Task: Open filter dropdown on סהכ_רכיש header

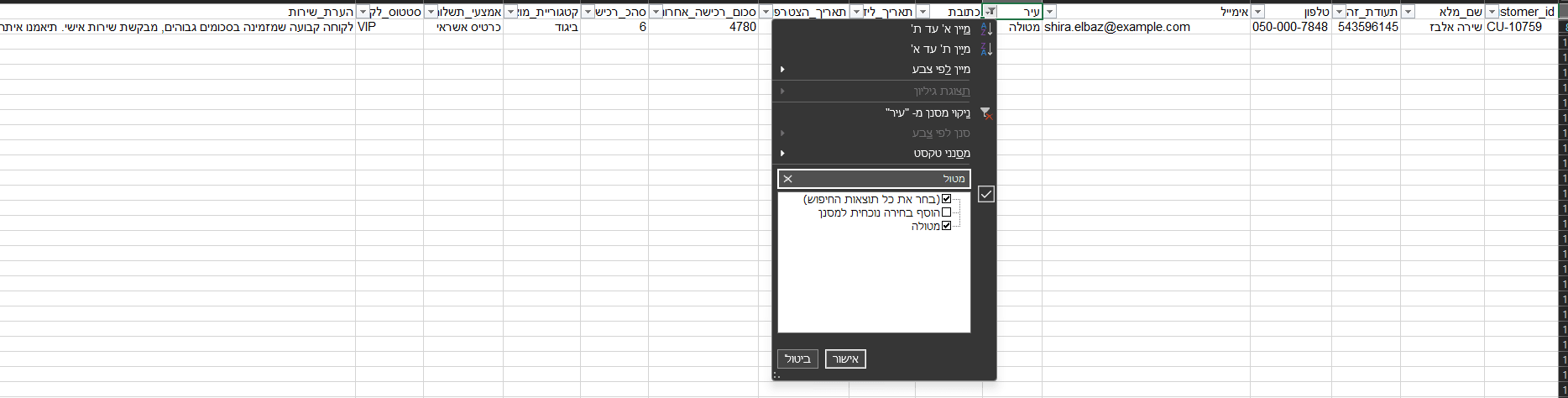Action: pos(588,12)
